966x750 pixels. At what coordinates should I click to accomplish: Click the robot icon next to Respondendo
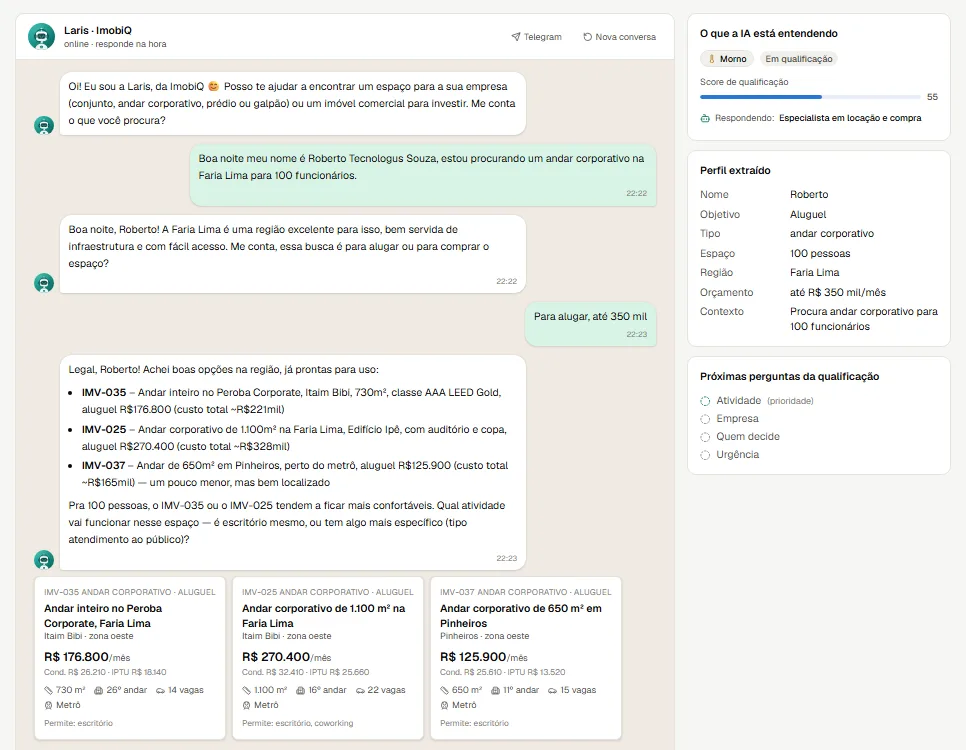(705, 118)
